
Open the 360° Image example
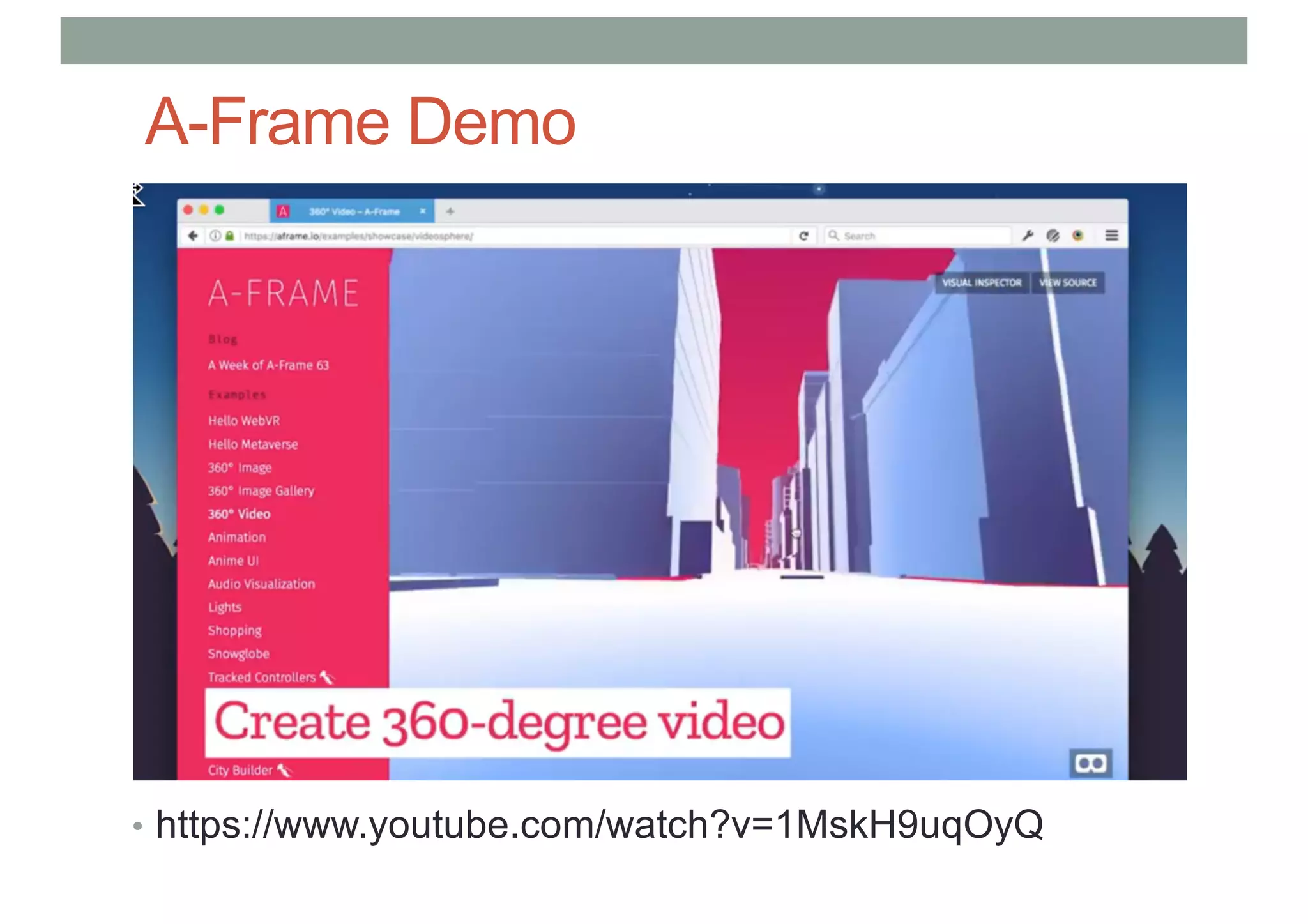[240, 468]
